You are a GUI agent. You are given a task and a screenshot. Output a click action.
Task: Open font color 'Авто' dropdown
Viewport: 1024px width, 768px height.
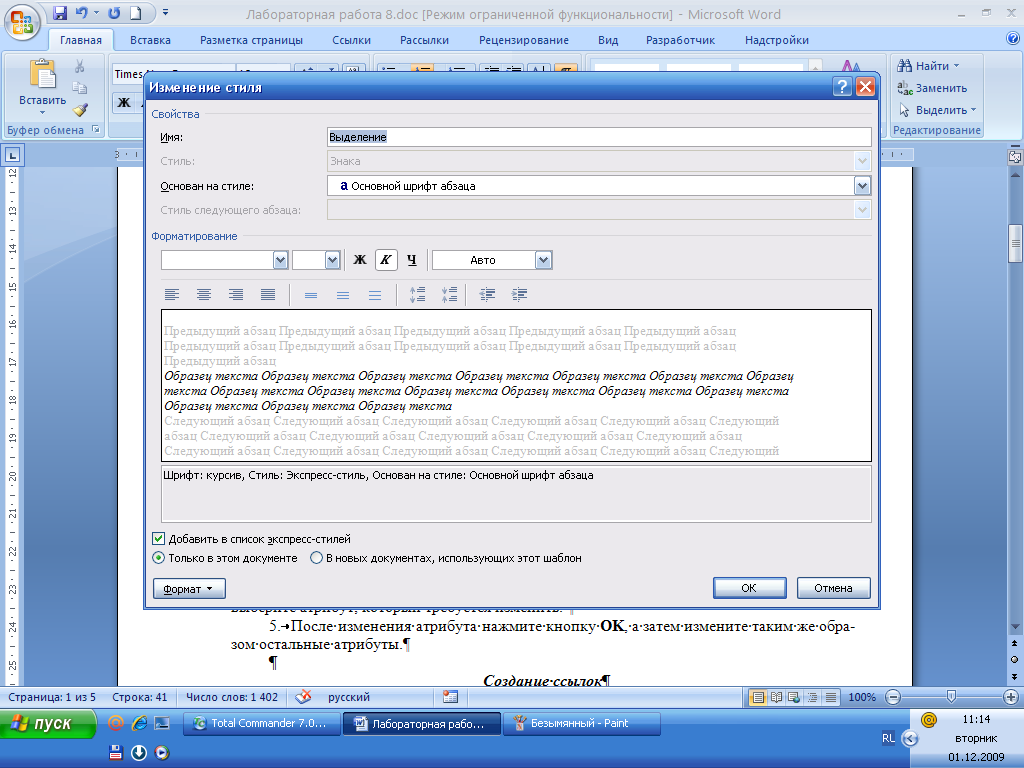(543, 260)
